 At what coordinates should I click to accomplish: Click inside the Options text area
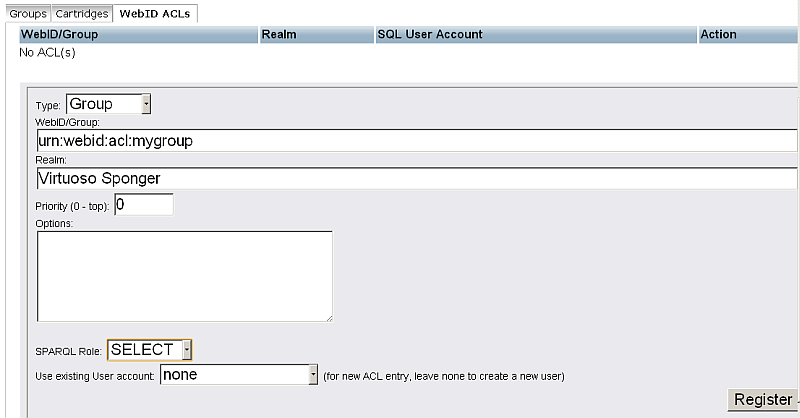[x=184, y=276]
